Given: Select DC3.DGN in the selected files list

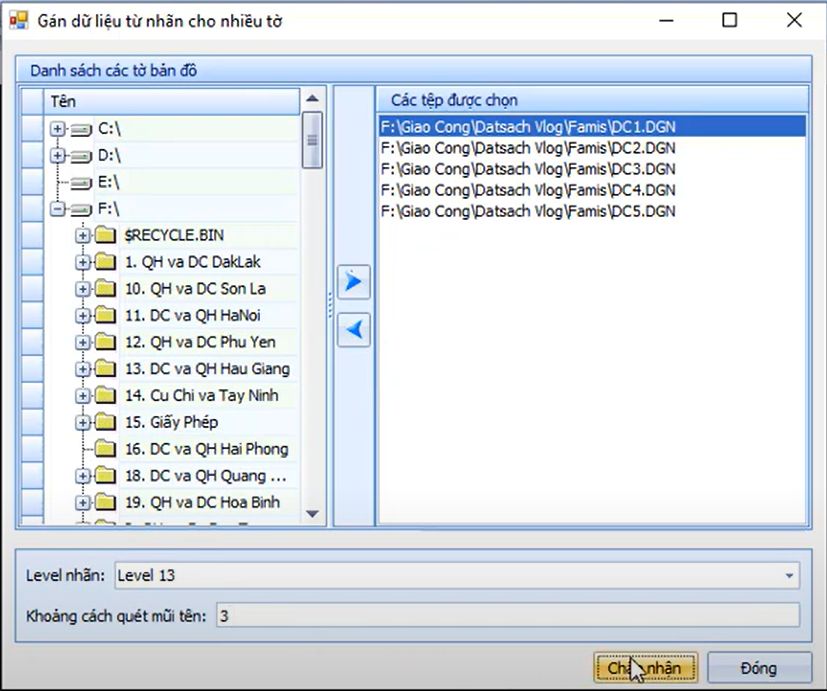Looking at the screenshot, I should pos(528,169).
